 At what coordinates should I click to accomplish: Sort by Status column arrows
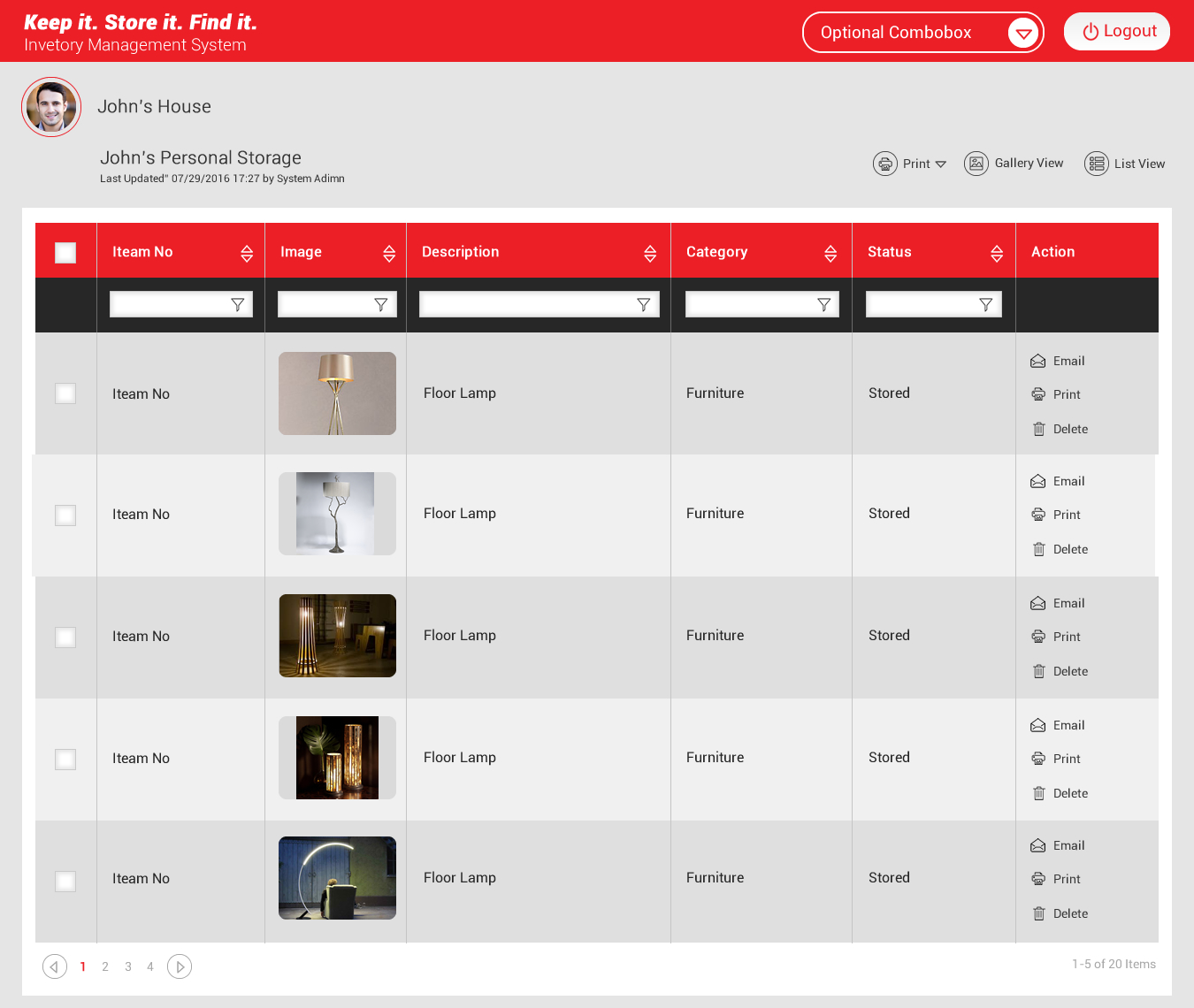tap(997, 254)
